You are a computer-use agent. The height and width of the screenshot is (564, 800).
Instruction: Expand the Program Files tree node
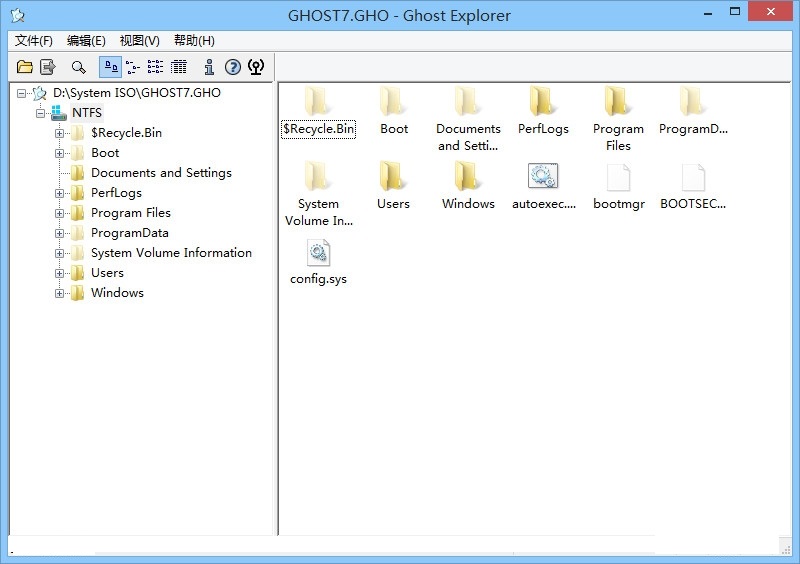pos(60,213)
